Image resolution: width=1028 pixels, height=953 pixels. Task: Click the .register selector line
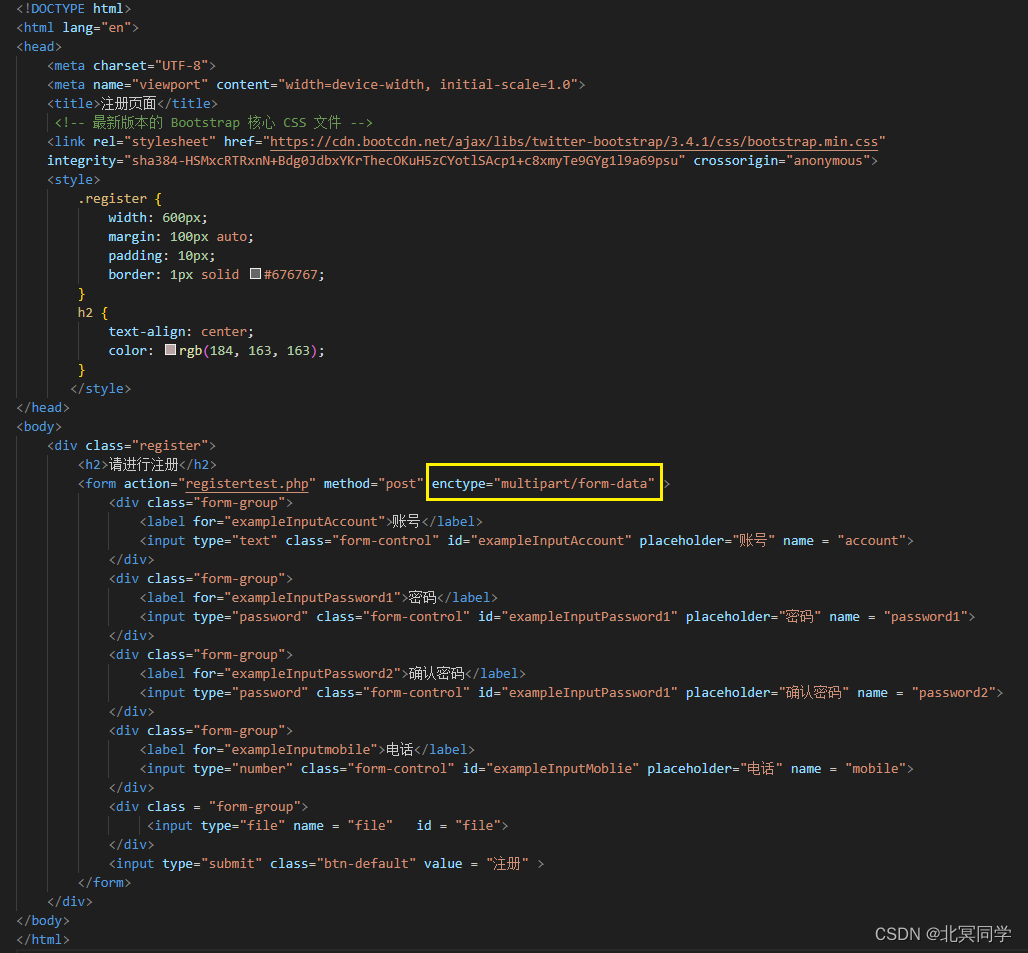[x=120, y=199]
